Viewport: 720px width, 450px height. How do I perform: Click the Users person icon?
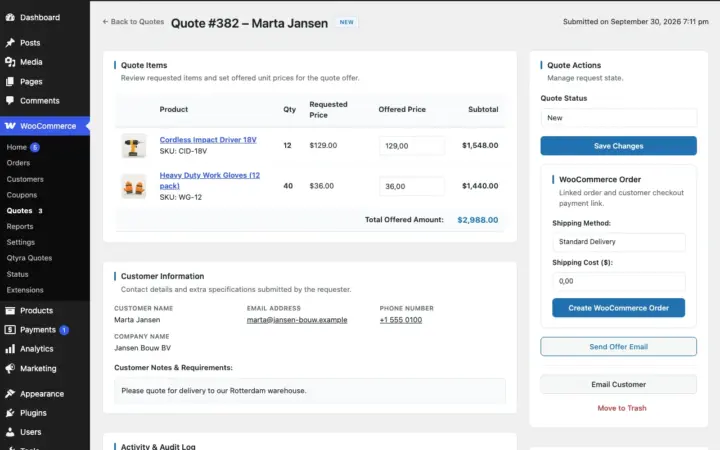point(10,432)
